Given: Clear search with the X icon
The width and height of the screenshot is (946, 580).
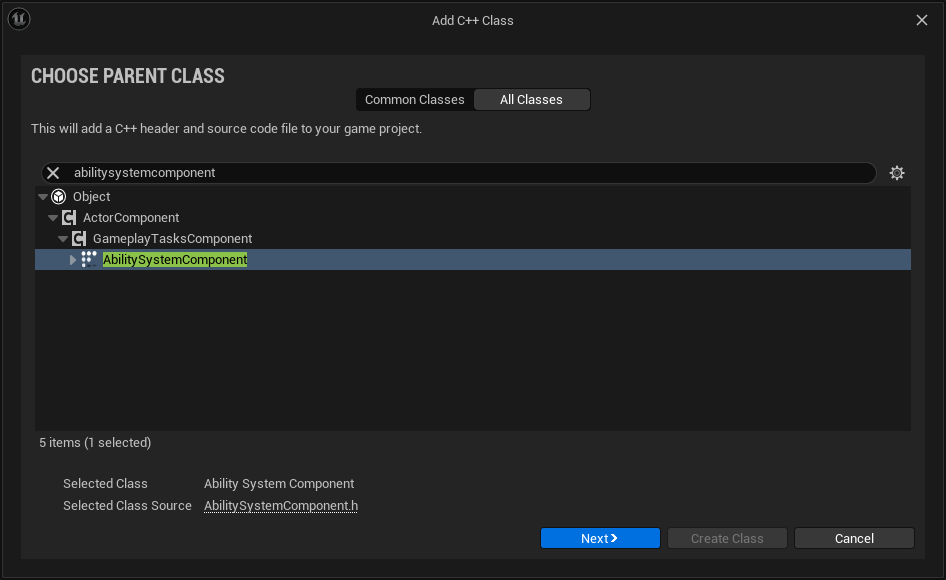Looking at the screenshot, I should click(53, 173).
